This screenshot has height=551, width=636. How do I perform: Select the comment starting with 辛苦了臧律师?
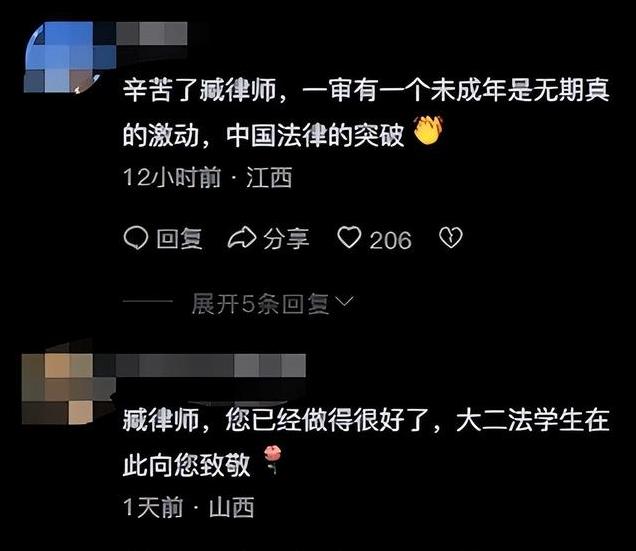(366, 111)
